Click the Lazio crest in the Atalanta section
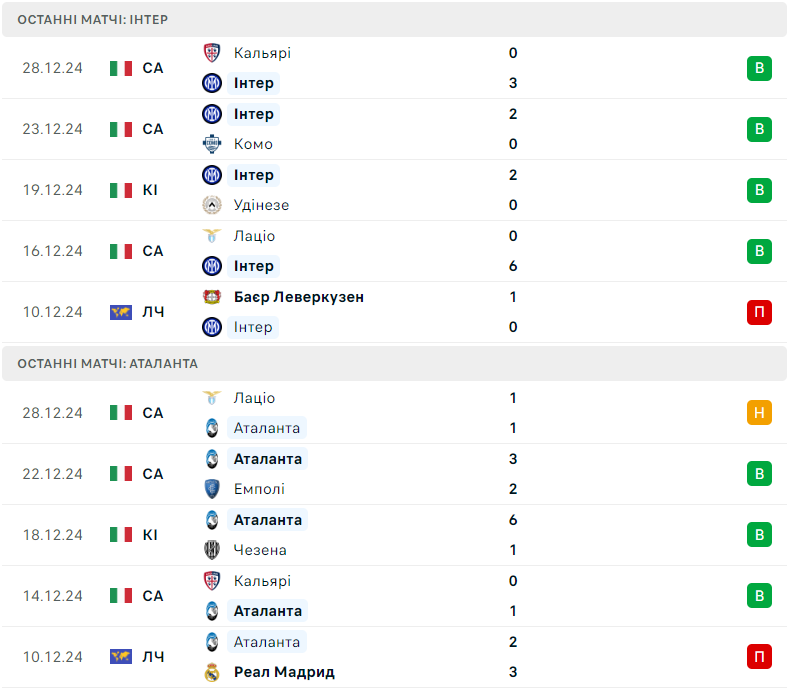 tap(211, 398)
